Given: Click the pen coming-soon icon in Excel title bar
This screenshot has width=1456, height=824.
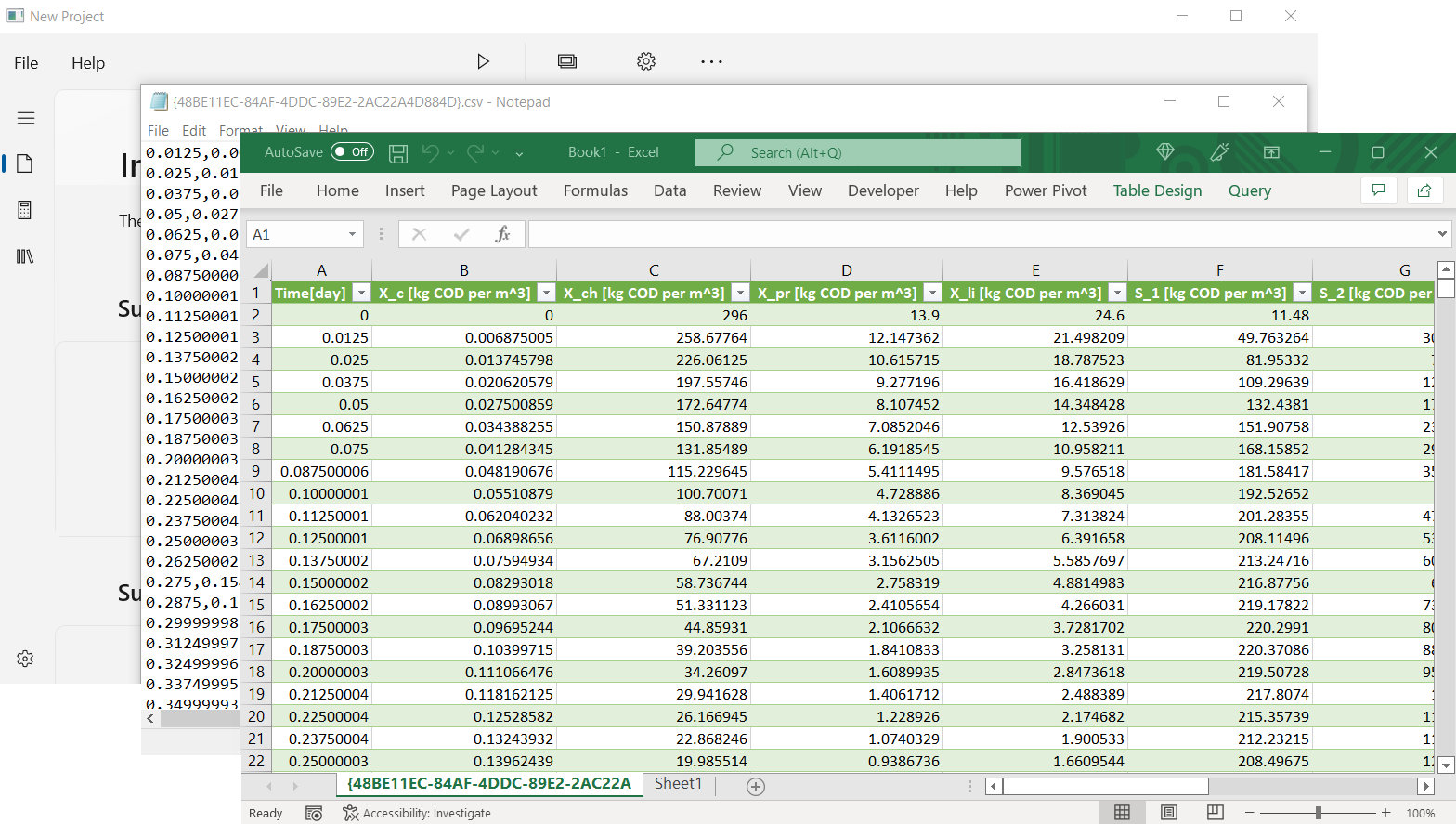Looking at the screenshot, I should (1219, 151).
